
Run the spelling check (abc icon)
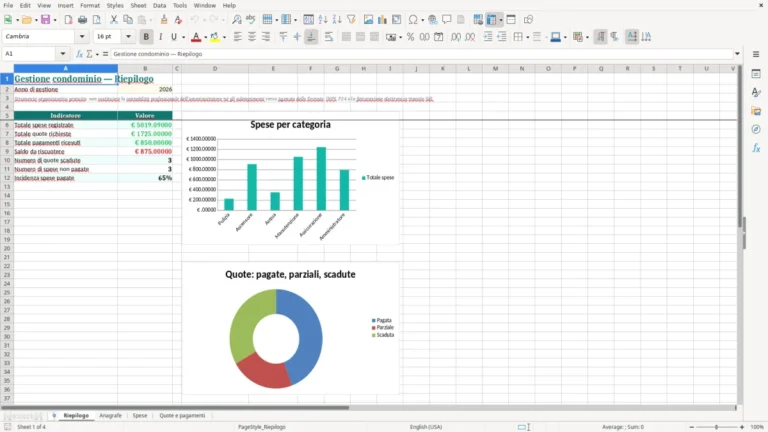tap(251, 20)
